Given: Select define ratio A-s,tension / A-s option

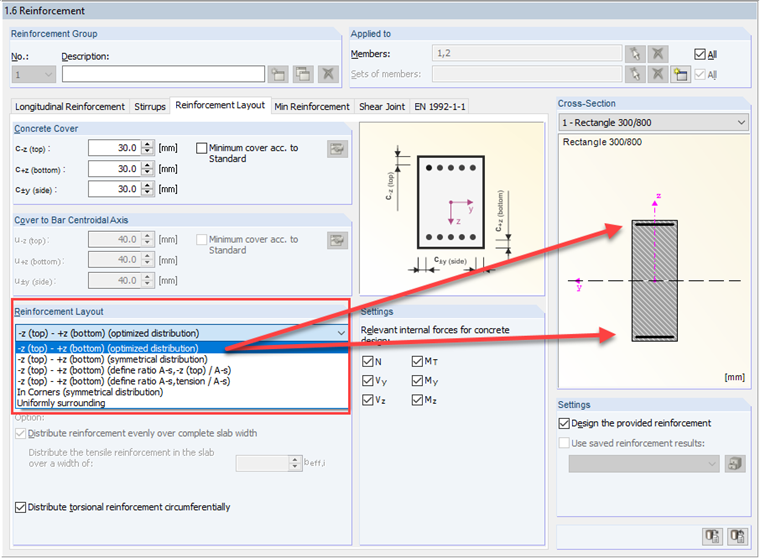Looking at the screenshot, I should tap(182, 381).
